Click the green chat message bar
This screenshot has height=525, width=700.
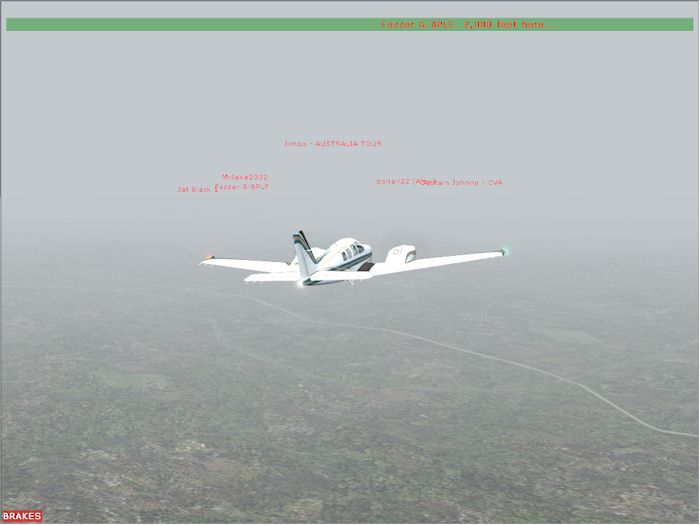(350, 25)
